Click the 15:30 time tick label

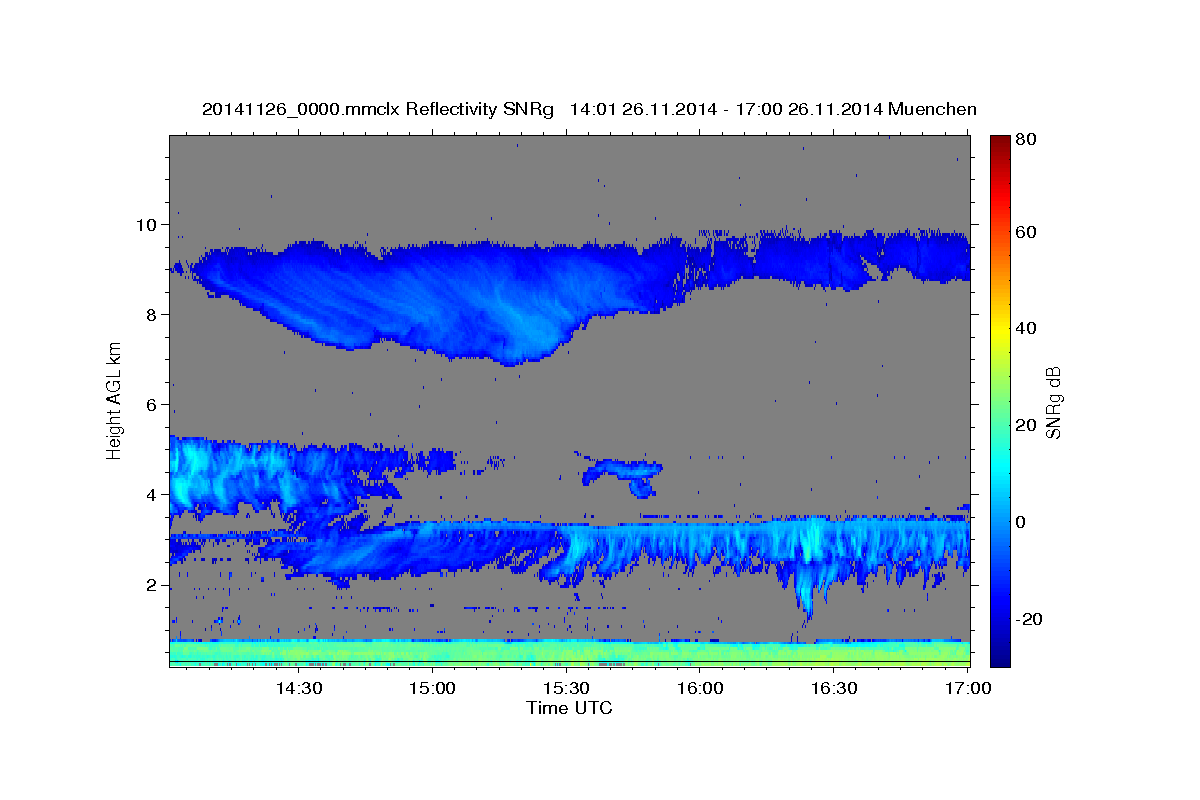(x=566, y=689)
